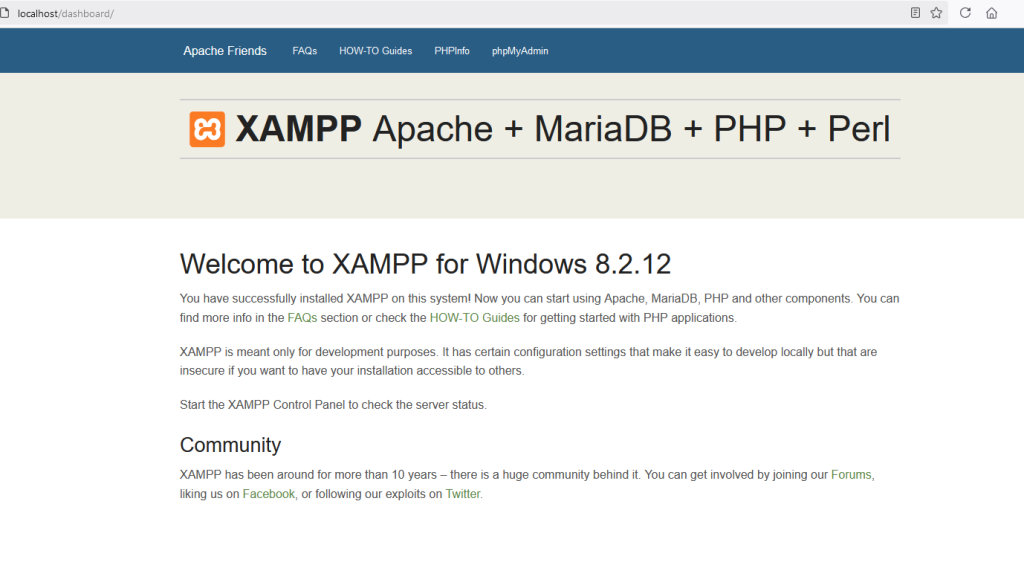
Task: Visit the Forums link under Community
Action: click(851, 474)
